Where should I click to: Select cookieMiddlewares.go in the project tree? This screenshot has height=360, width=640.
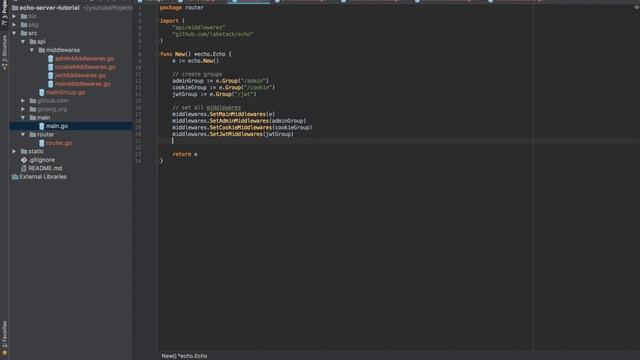(x=85, y=67)
